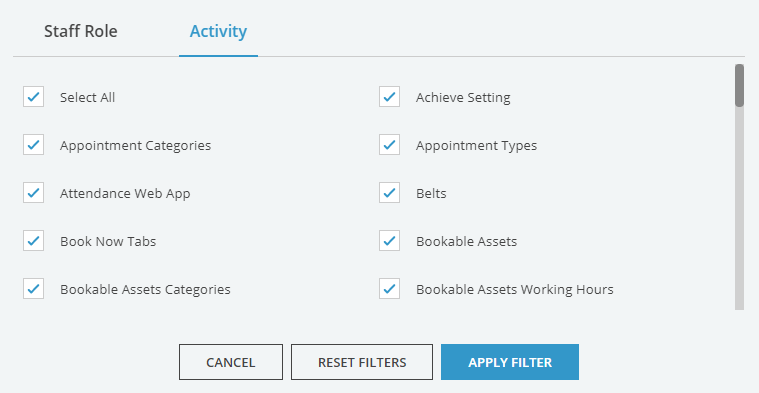Viewport: 759px width, 393px height.
Task: Toggle the Bookable Assets checkbox
Action: point(389,241)
